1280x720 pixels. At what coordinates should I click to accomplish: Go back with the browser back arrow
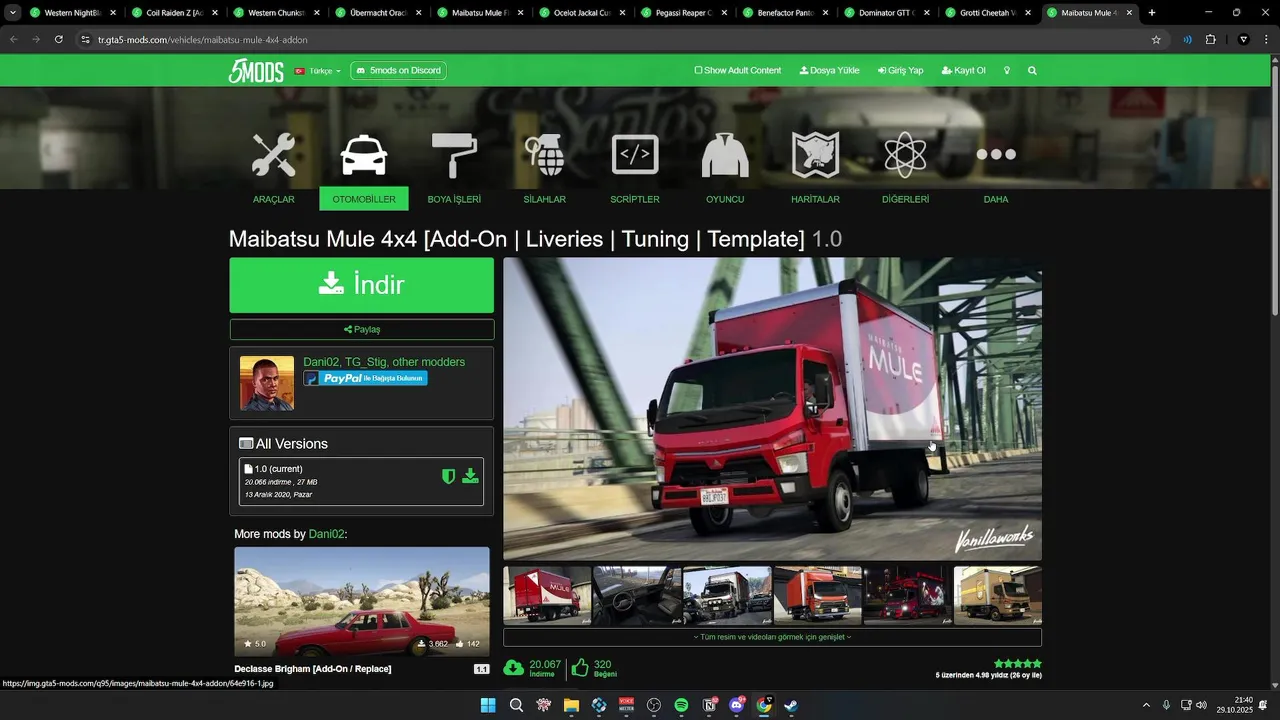click(14, 39)
